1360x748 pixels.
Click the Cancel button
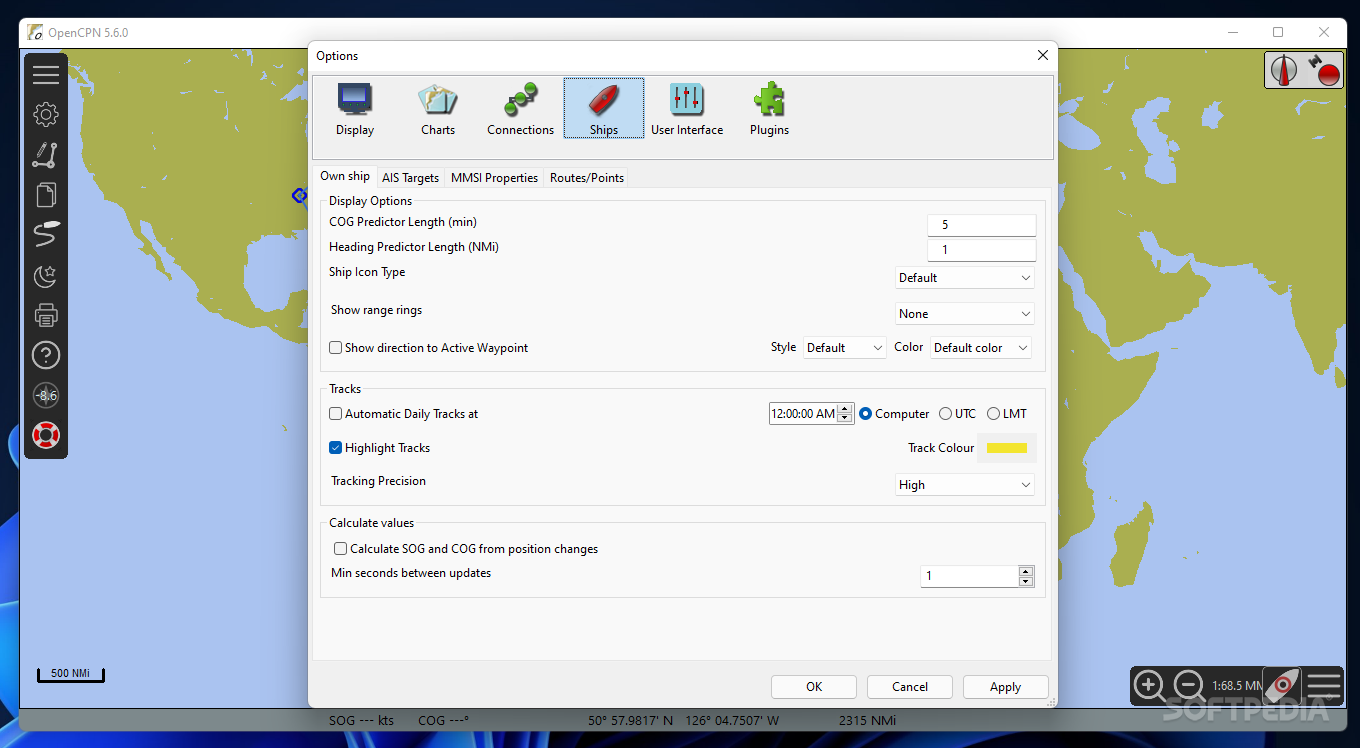910,687
